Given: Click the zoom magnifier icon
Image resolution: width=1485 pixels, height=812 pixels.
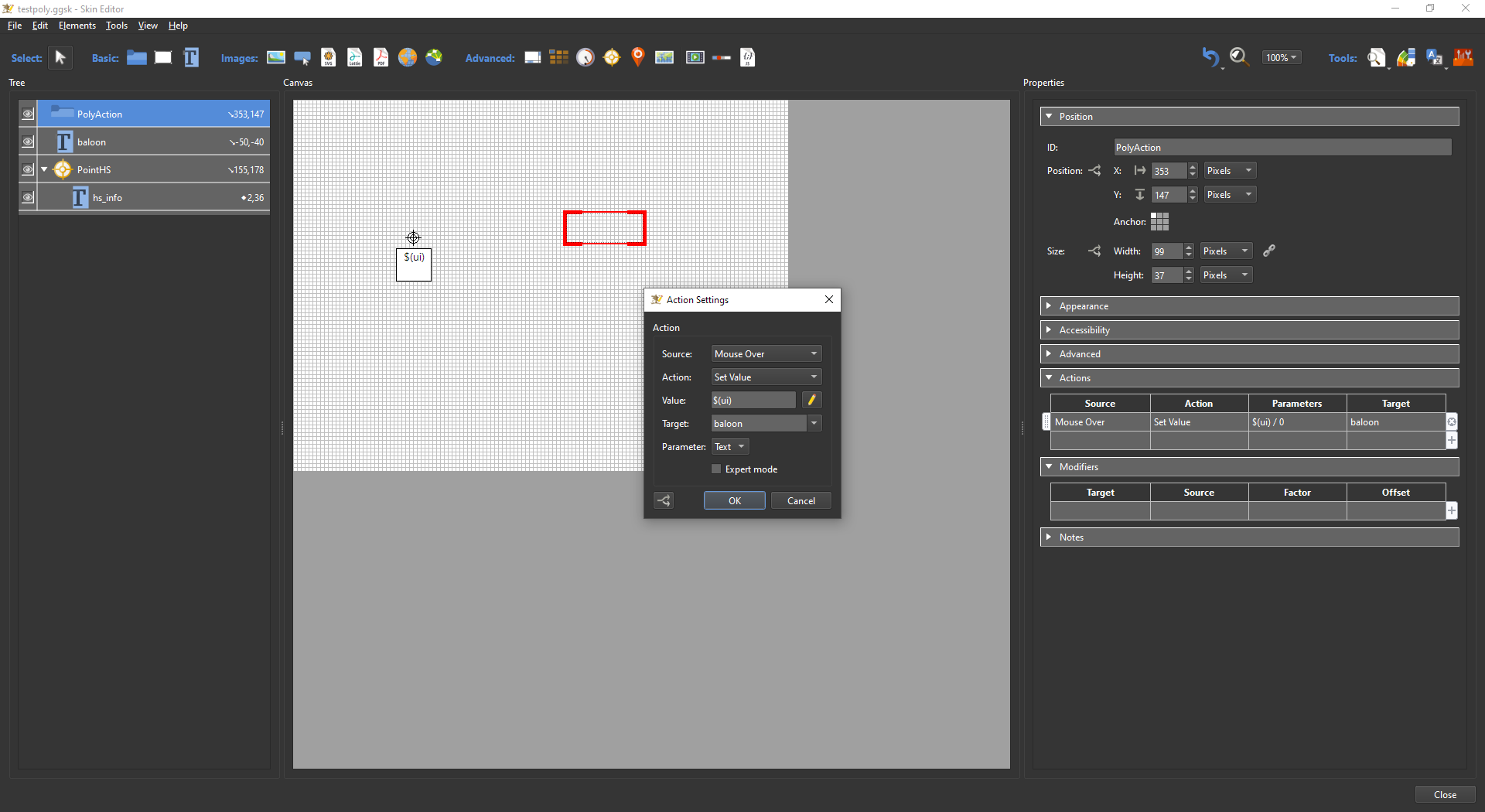Looking at the screenshot, I should (1239, 57).
